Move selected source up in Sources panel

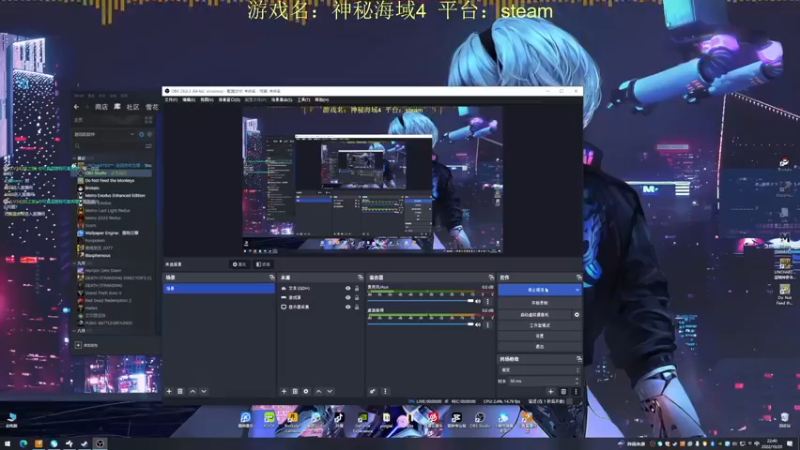pyautogui.click(x=318, y=391)
